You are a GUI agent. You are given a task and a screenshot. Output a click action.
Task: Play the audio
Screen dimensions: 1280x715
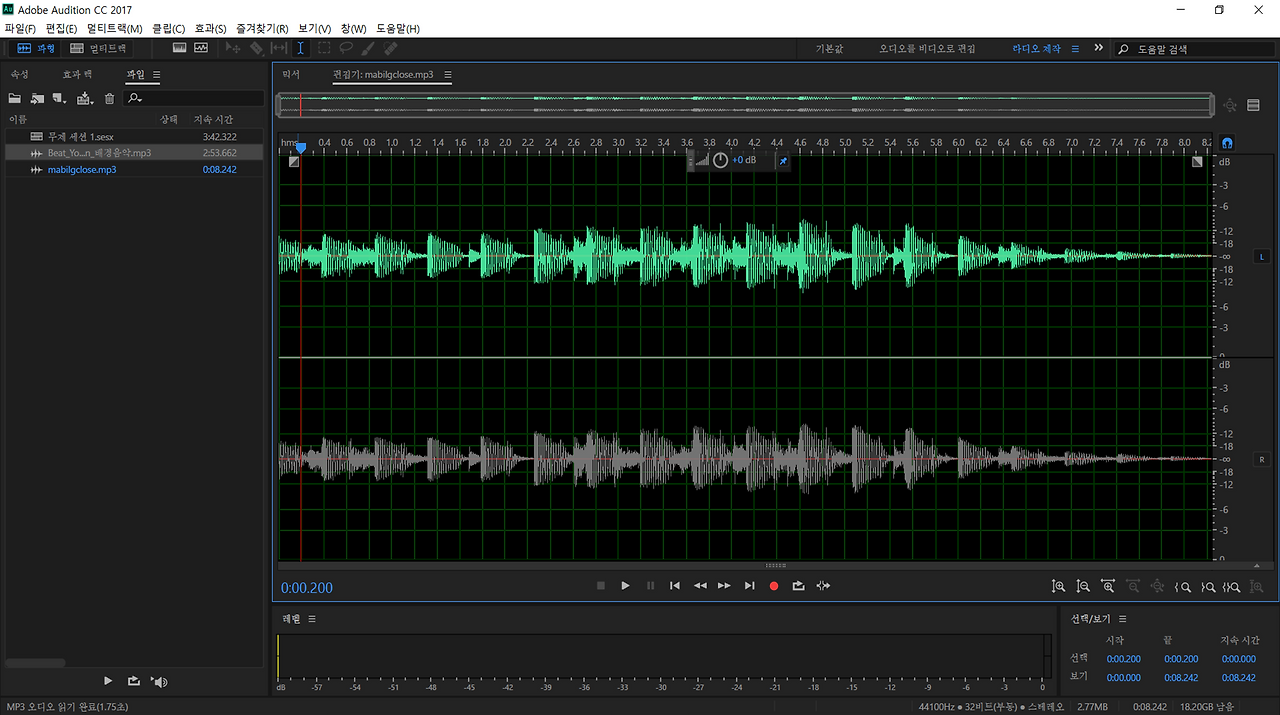click(625, 586)
